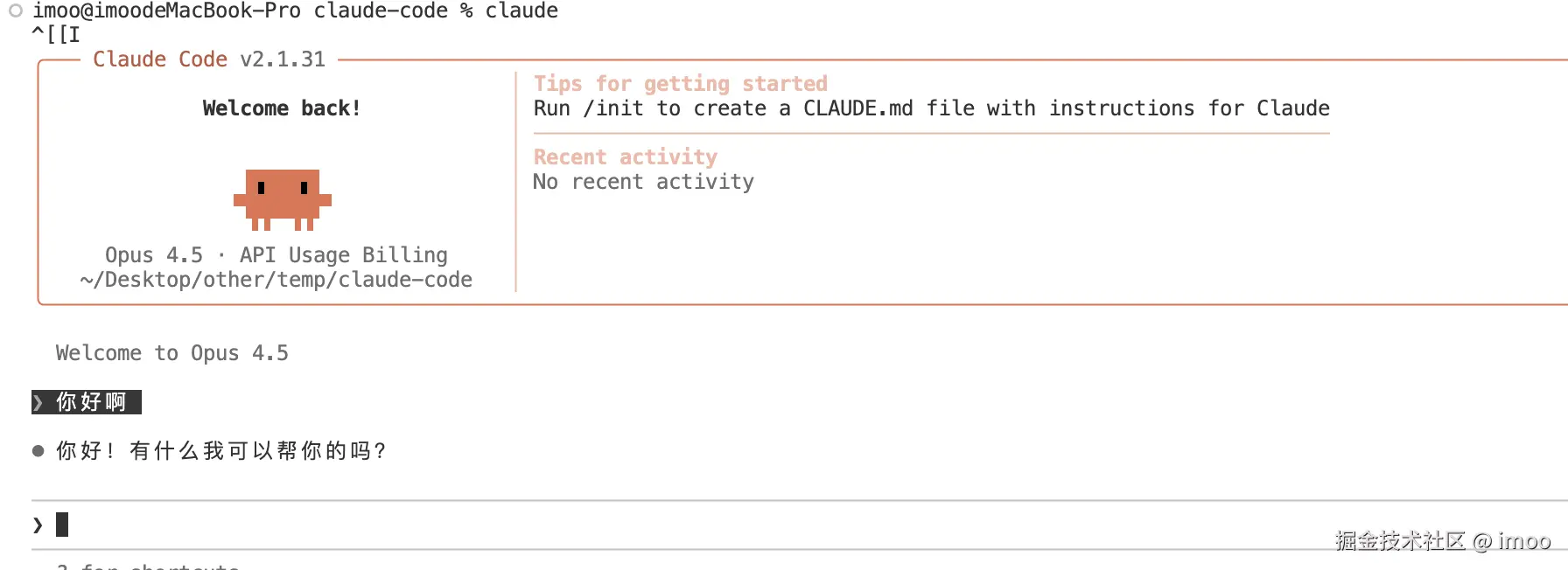Select the Claude Code title text
The height and width of the screenshot is (570, 1568).
159,59
